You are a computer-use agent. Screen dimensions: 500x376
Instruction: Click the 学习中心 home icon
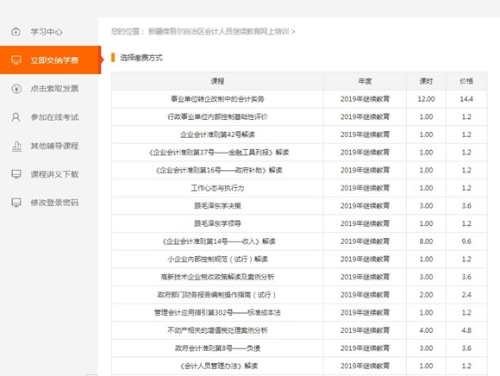[x=16, y=32]
